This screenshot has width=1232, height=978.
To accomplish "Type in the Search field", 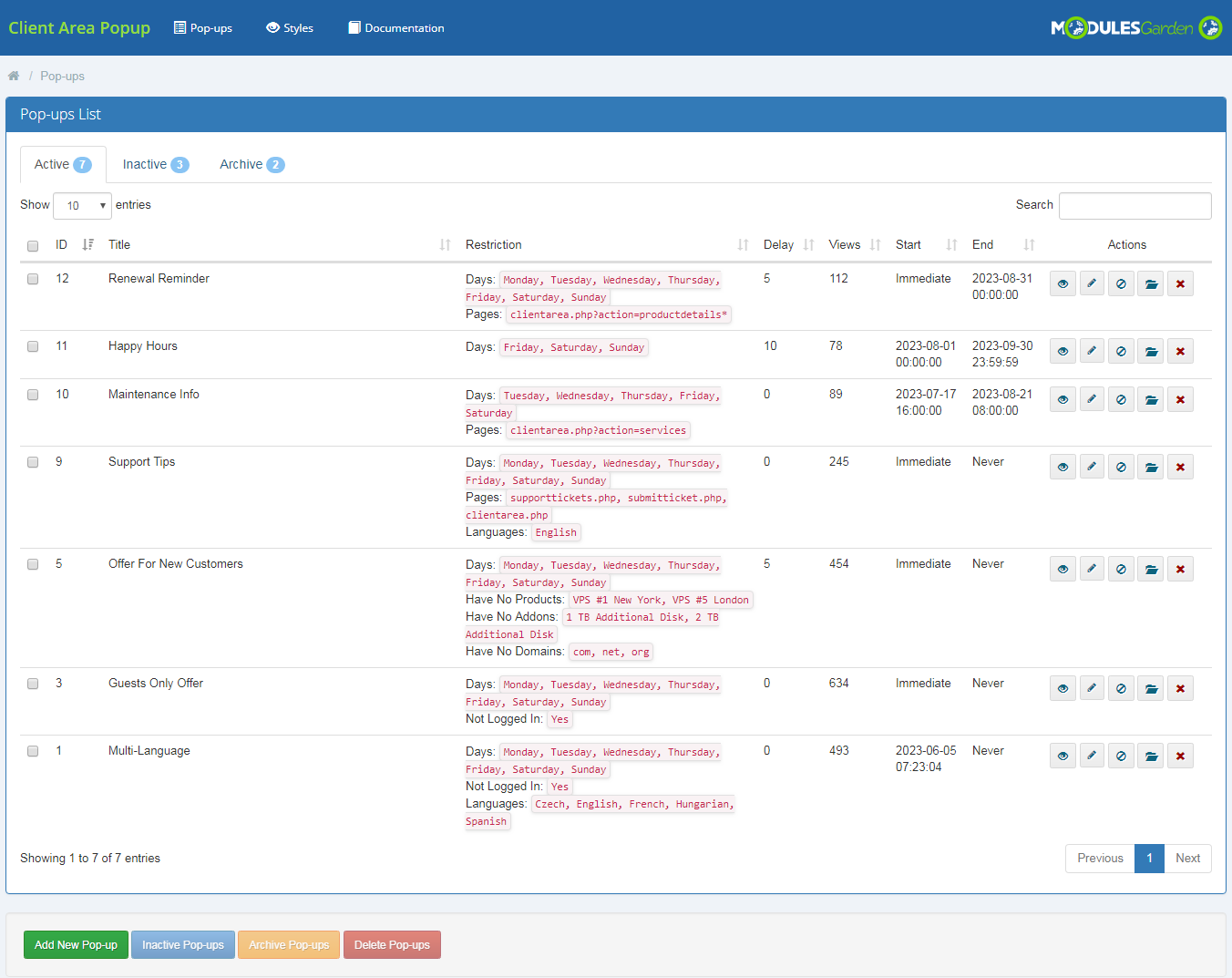I will tap(1134, 205).
